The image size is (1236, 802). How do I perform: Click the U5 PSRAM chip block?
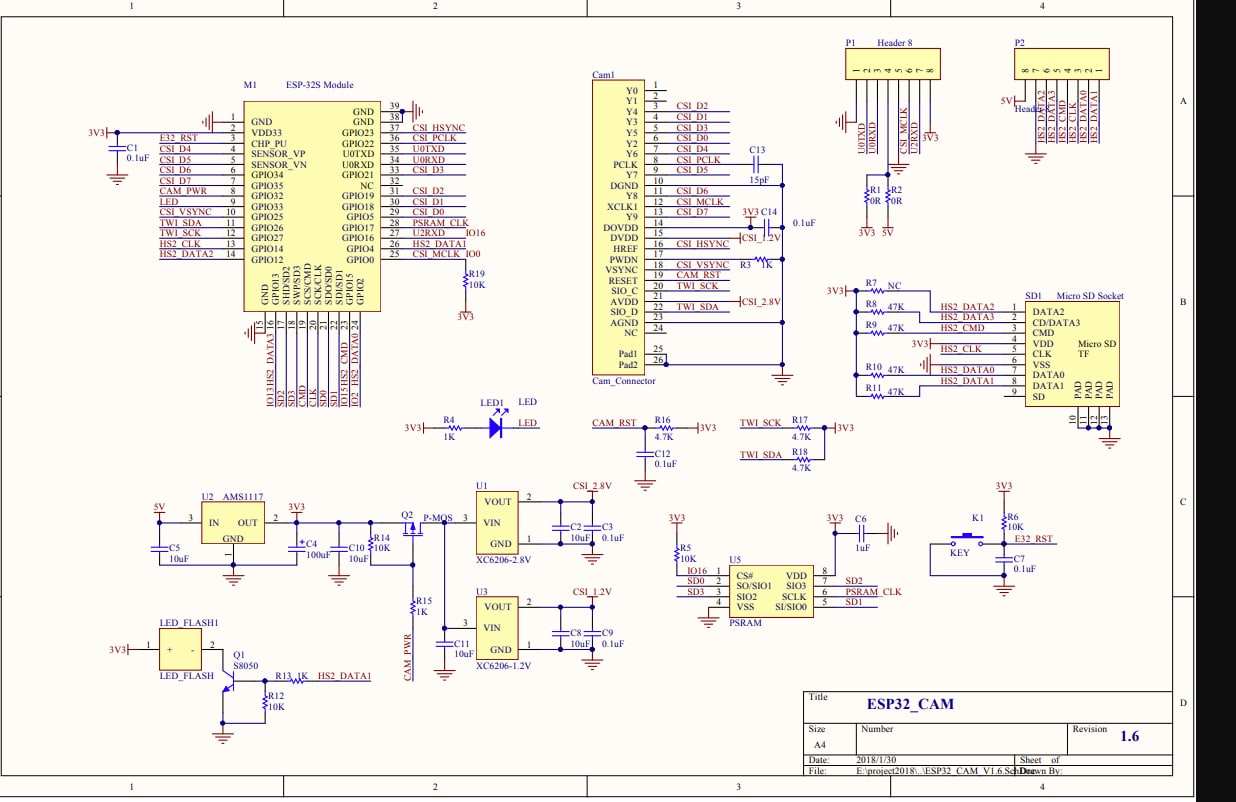769,591
